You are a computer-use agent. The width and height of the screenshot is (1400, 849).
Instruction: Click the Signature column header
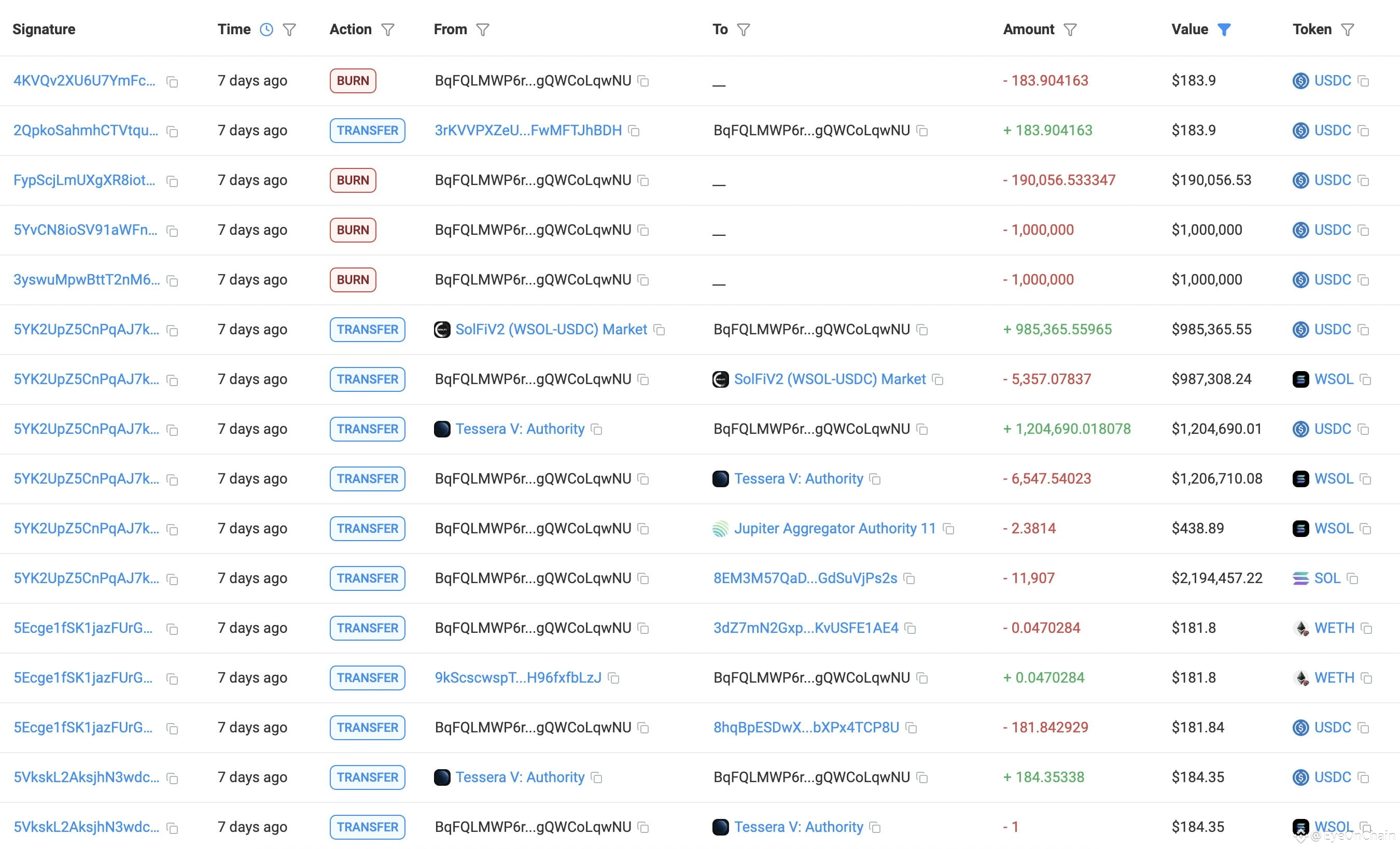pyautogui.click(x=44, y=30)
